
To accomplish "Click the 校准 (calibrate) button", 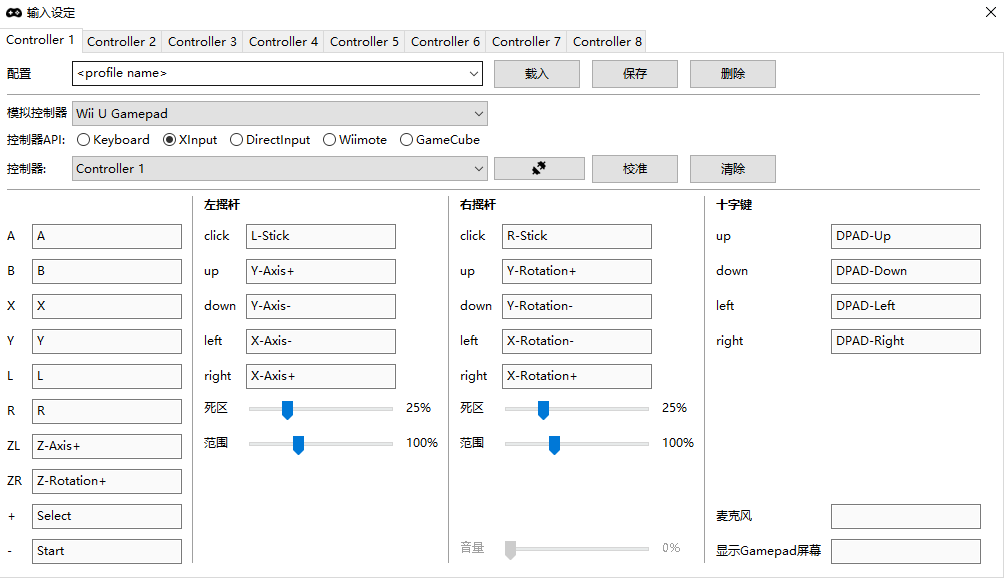I will point(635,169).
